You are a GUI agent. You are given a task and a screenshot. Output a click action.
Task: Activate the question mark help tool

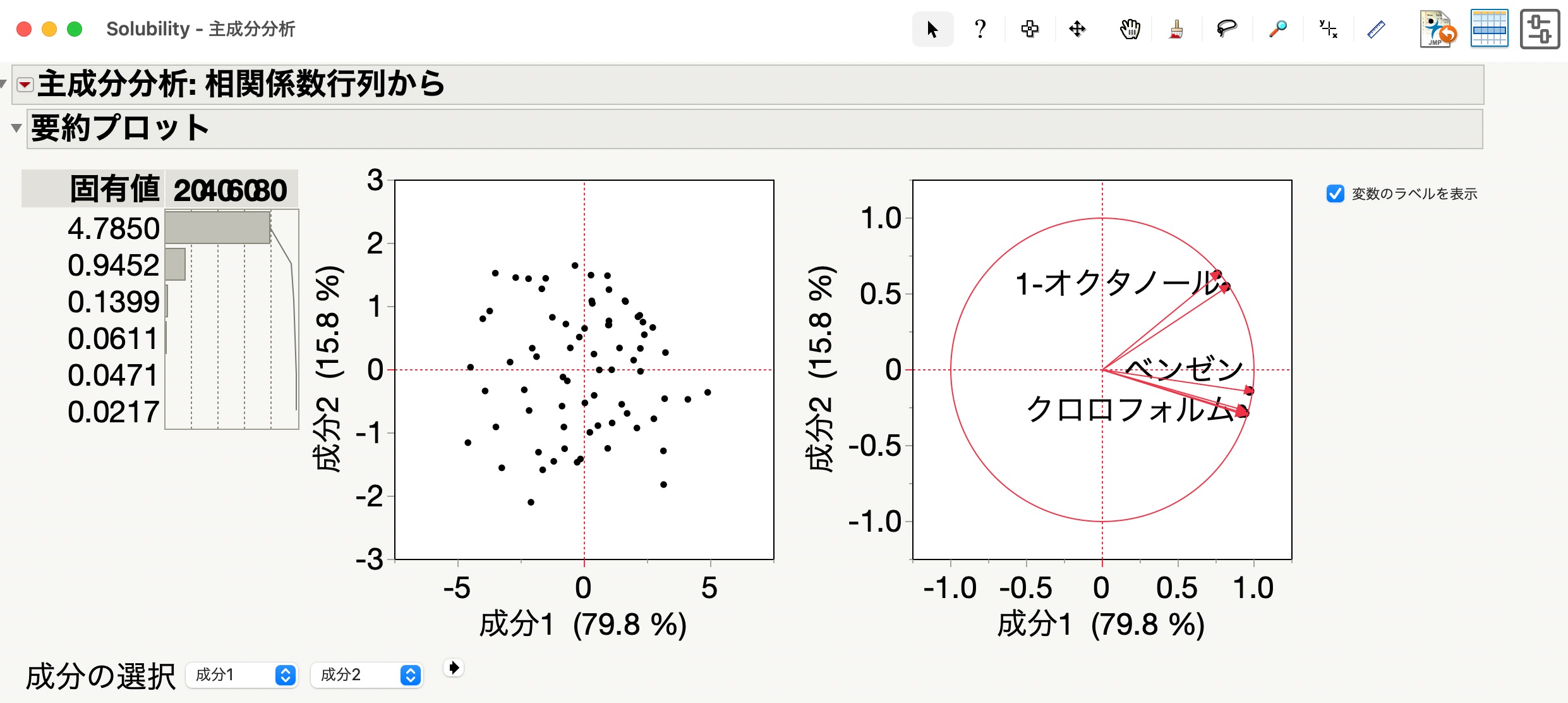(980, 29)
